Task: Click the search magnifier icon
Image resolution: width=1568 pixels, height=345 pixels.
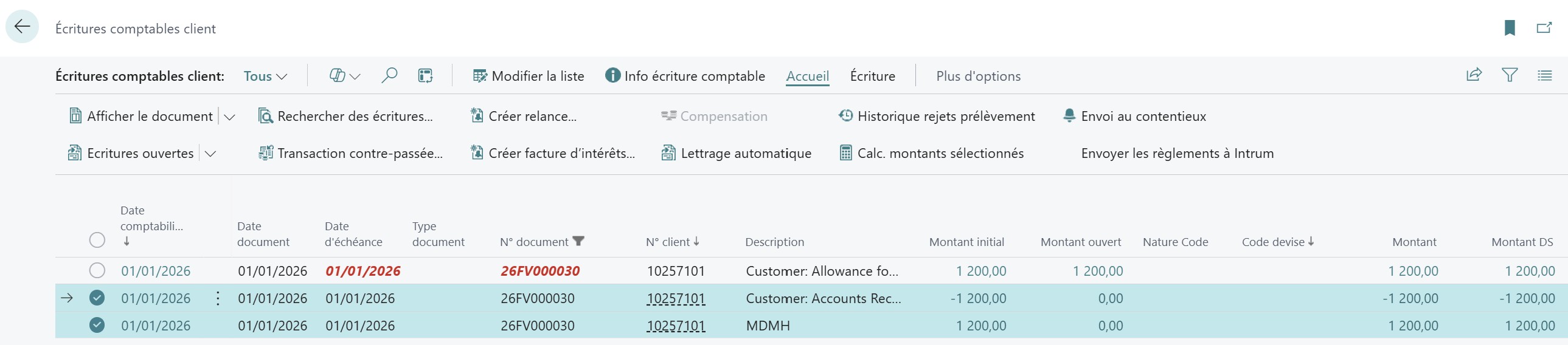Action: pos(389,75)
